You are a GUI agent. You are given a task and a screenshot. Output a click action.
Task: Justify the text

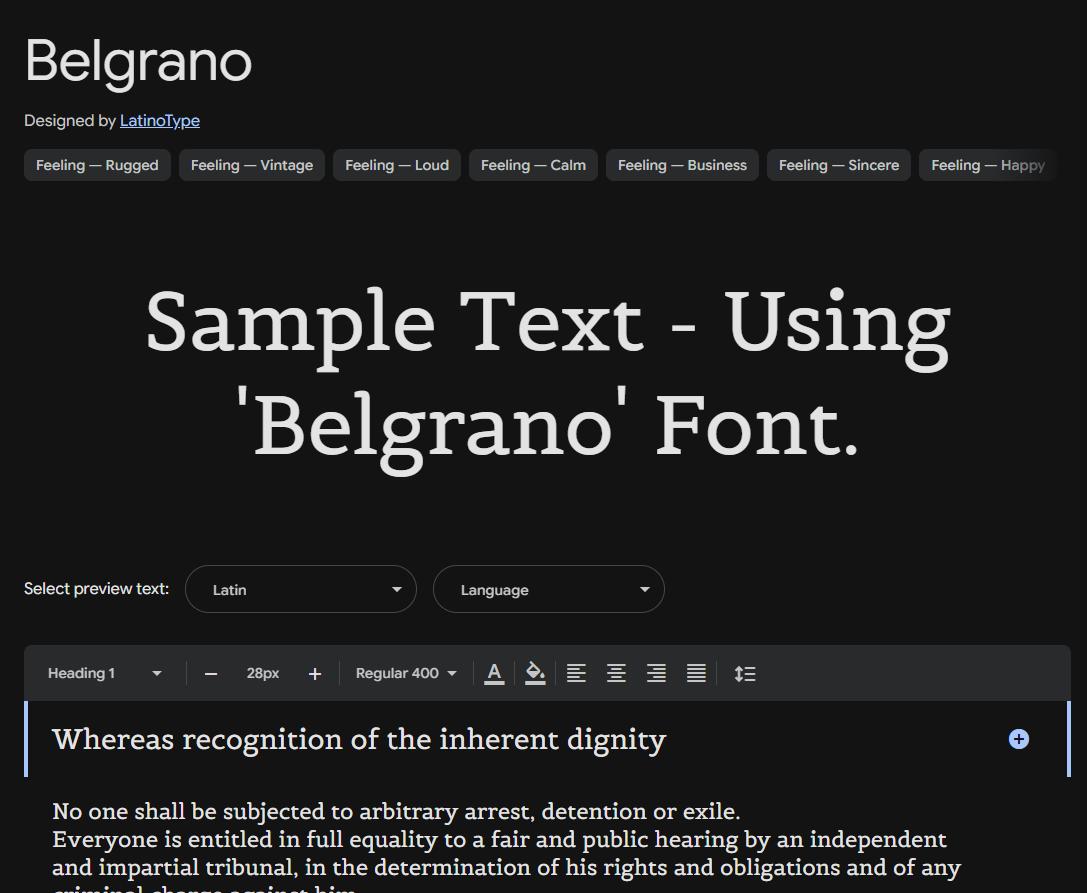click(697, 673)
